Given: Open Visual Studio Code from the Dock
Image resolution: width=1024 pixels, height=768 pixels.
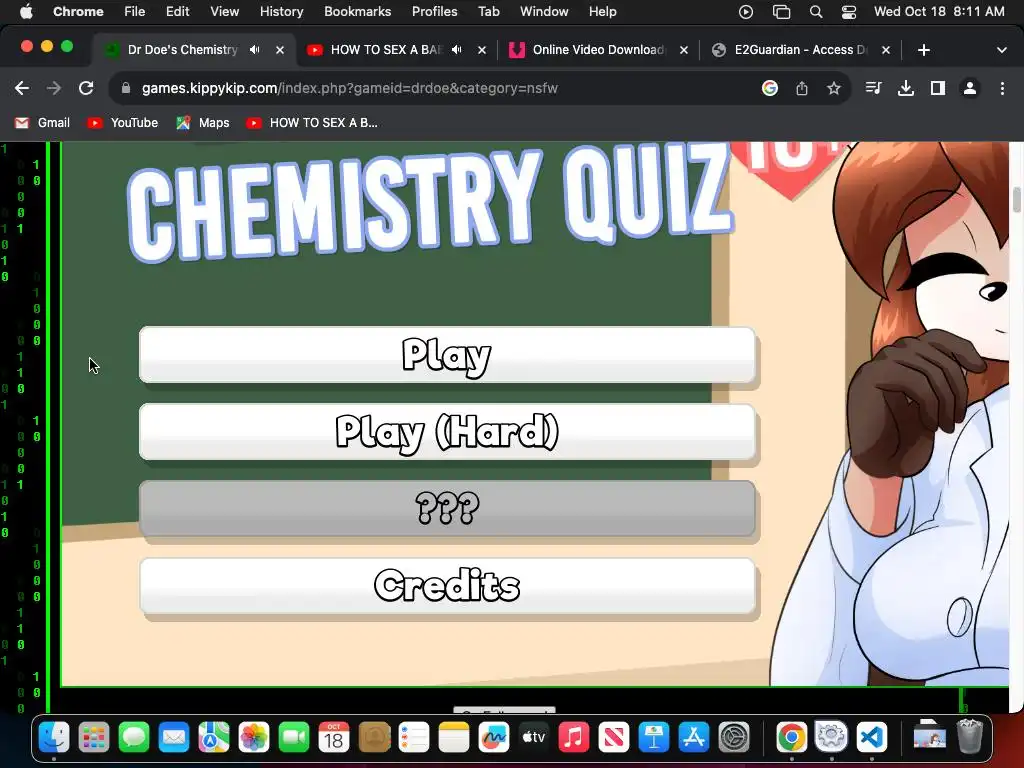Looking at the screenshot, I should [871, 738].
